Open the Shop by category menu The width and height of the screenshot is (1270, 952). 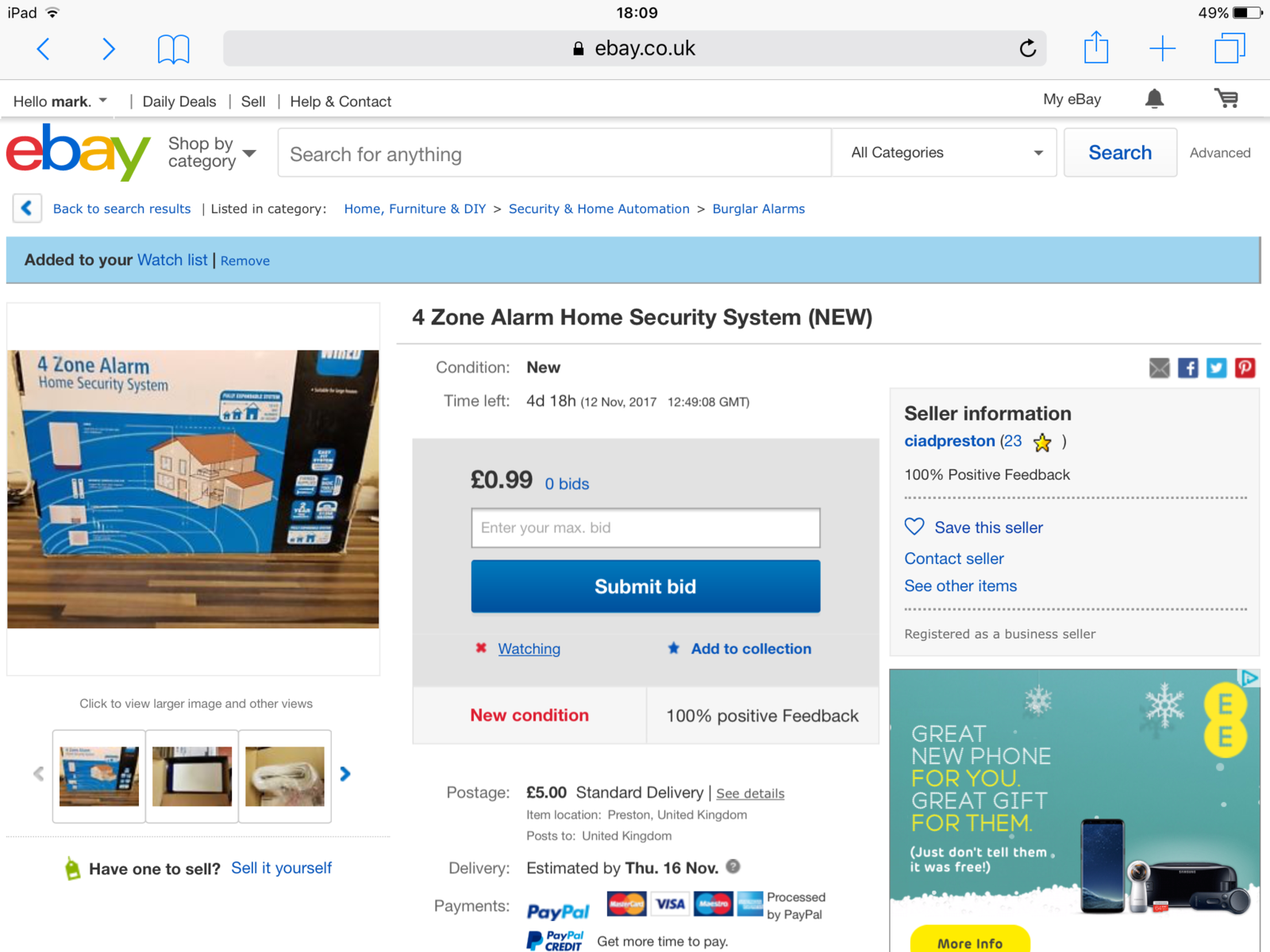[x=212, y=152]
